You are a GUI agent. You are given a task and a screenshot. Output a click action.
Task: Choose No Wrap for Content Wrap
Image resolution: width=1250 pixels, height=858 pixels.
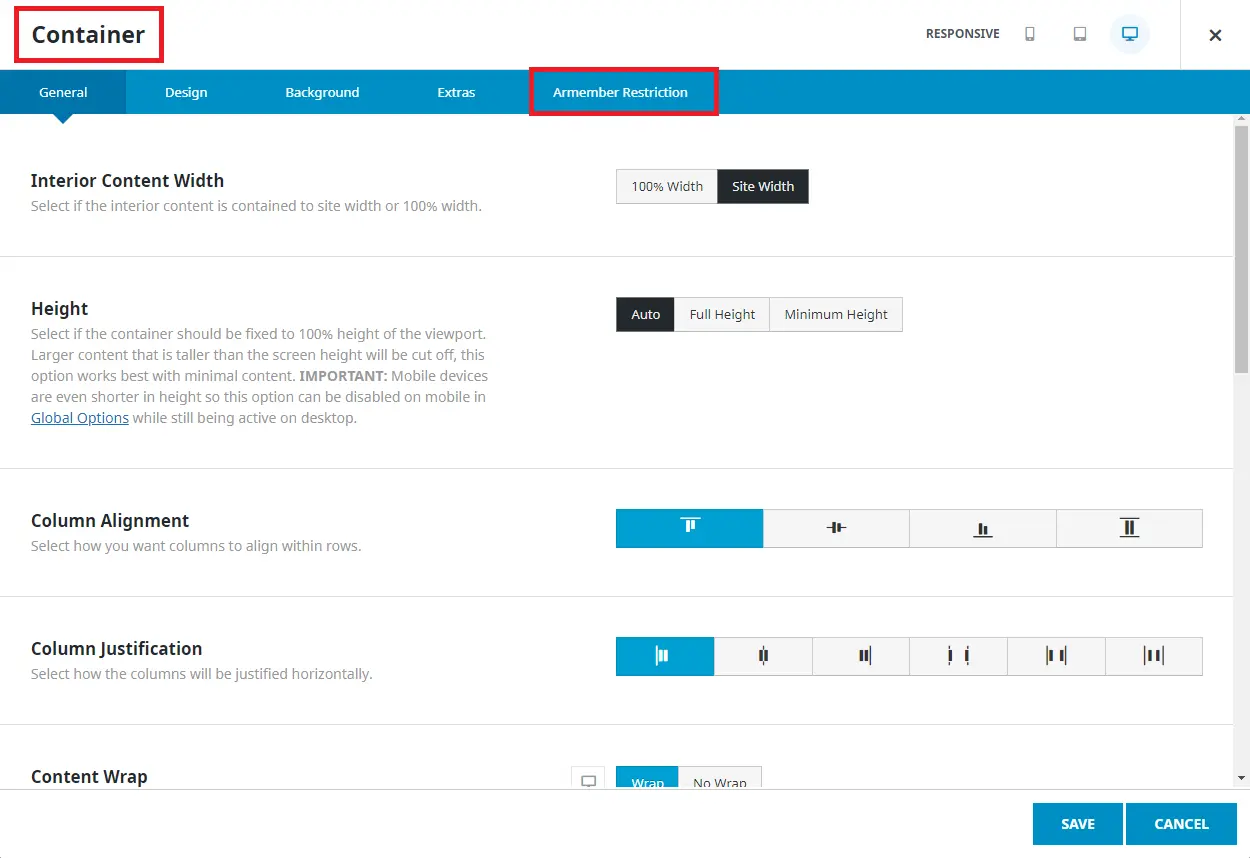(720, 780)
